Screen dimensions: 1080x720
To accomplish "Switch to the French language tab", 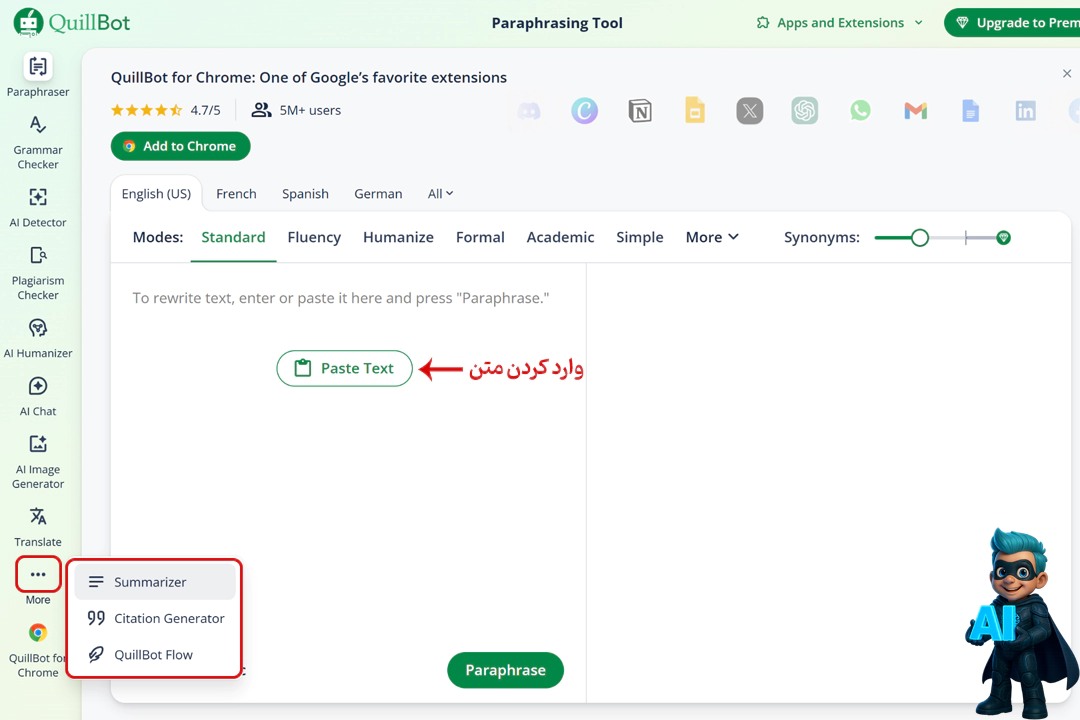I will pos(236,193).
